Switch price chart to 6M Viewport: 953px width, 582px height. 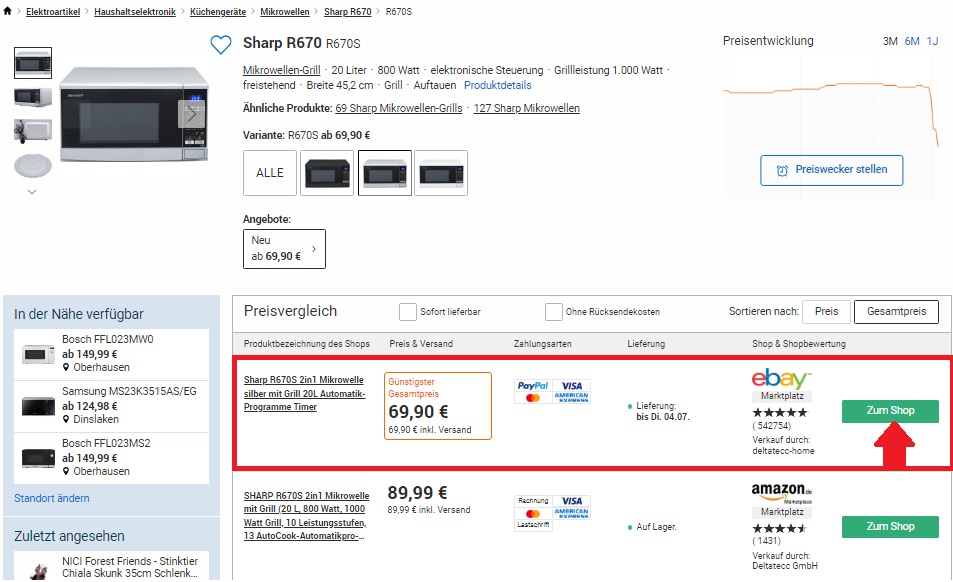pyautogui.click(x=912, y=41)
